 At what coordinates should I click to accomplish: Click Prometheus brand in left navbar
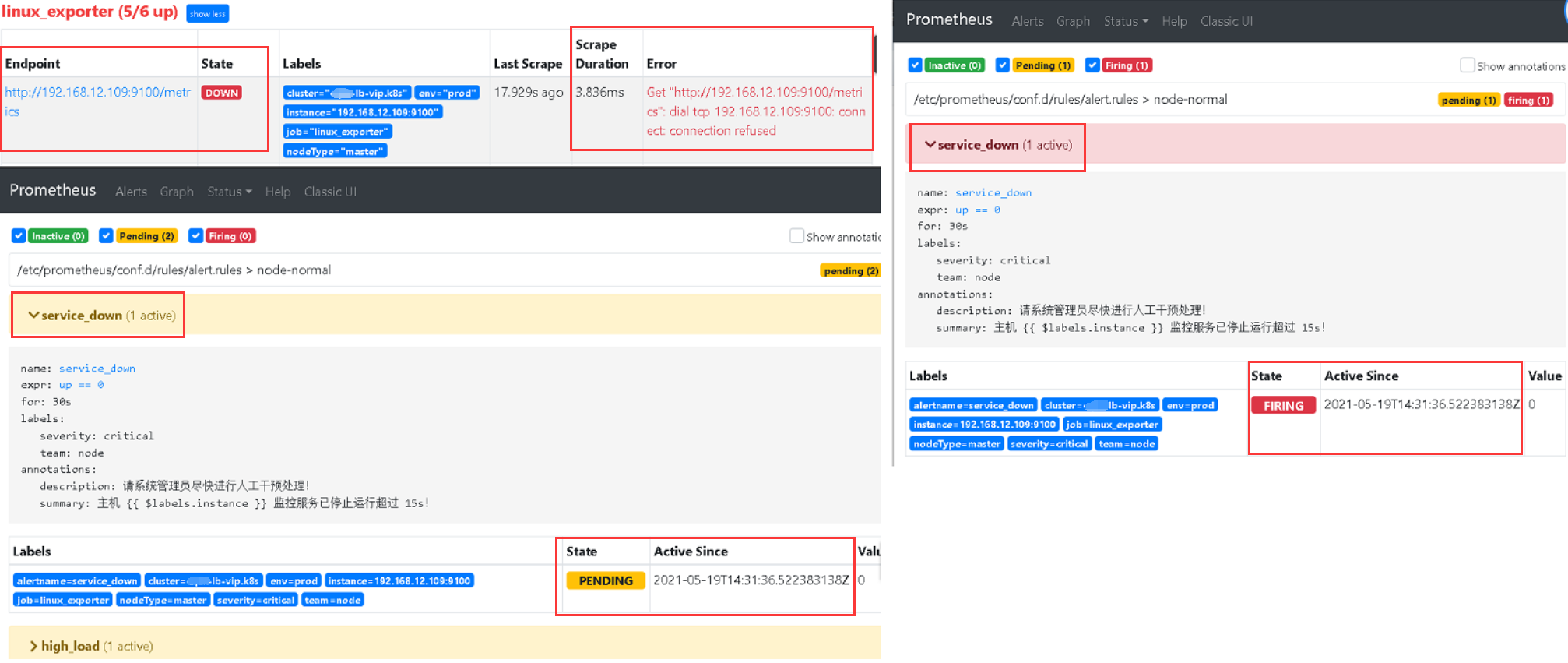53,190
